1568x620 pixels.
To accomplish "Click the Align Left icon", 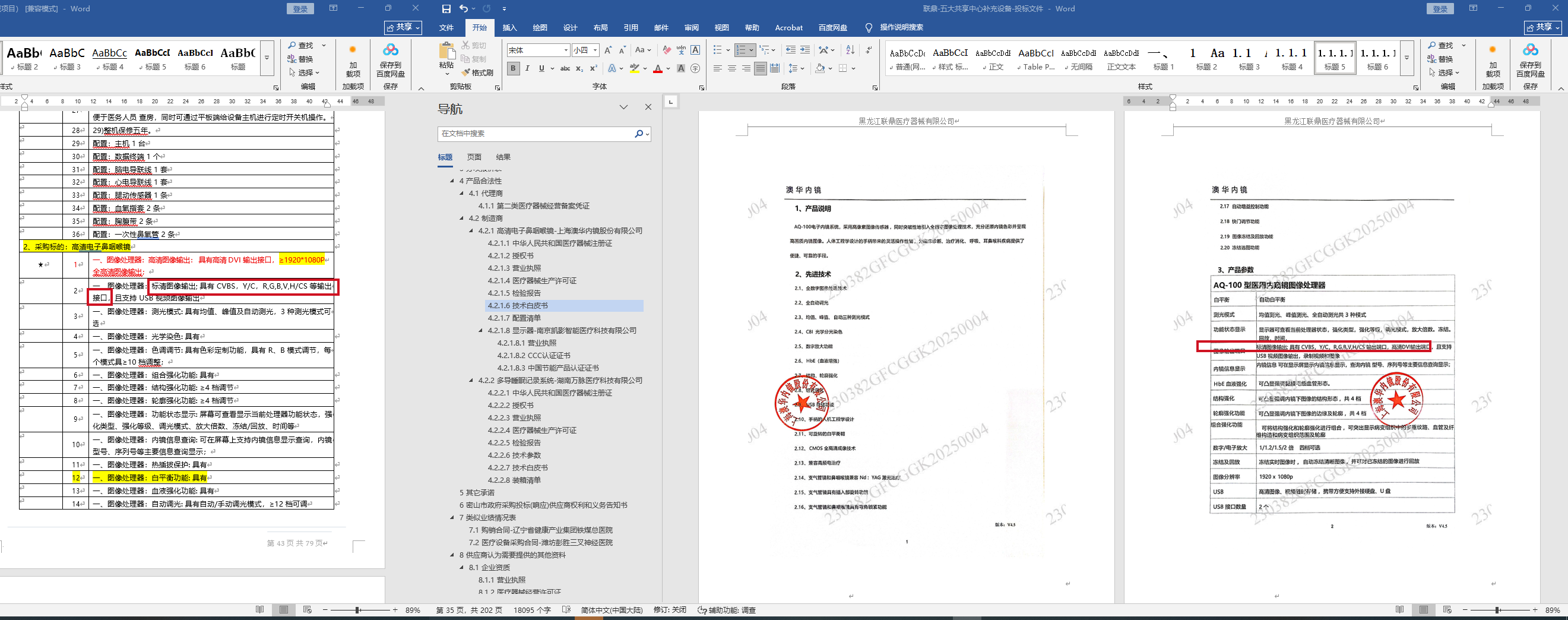I will click(718, 68).
